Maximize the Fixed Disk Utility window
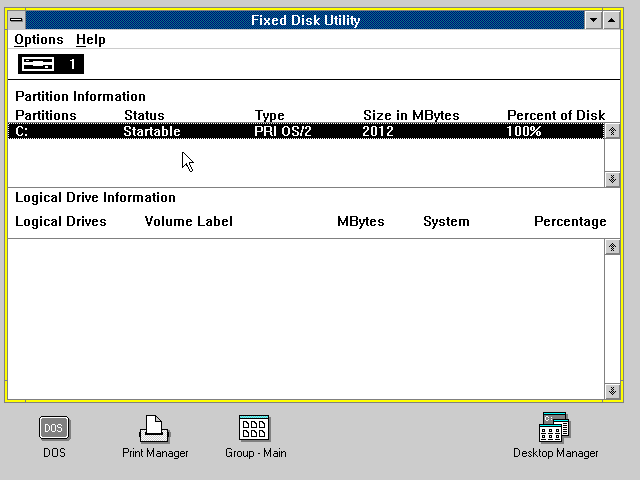The image size is (640, 480). [x=611, y=20]
